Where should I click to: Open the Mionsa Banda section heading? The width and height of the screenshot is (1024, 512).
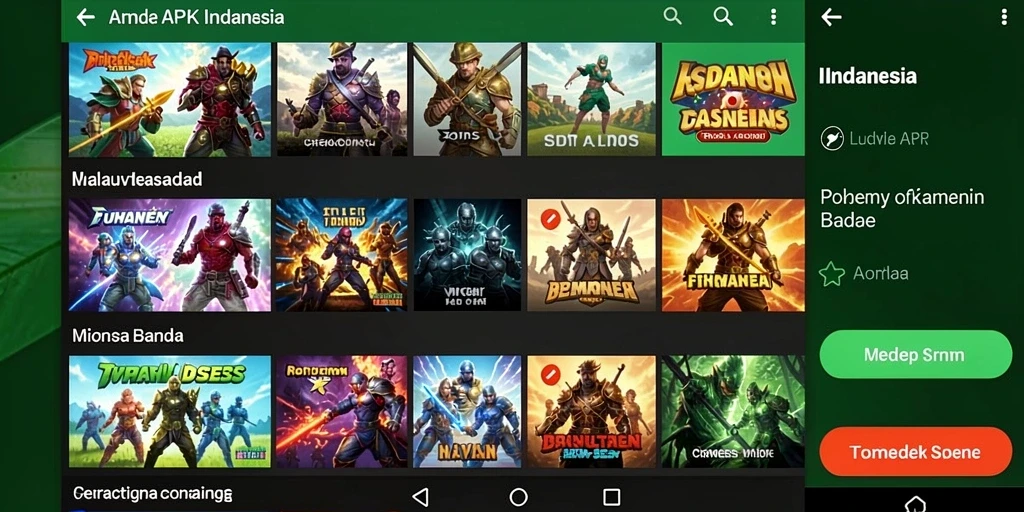point(127,336)
